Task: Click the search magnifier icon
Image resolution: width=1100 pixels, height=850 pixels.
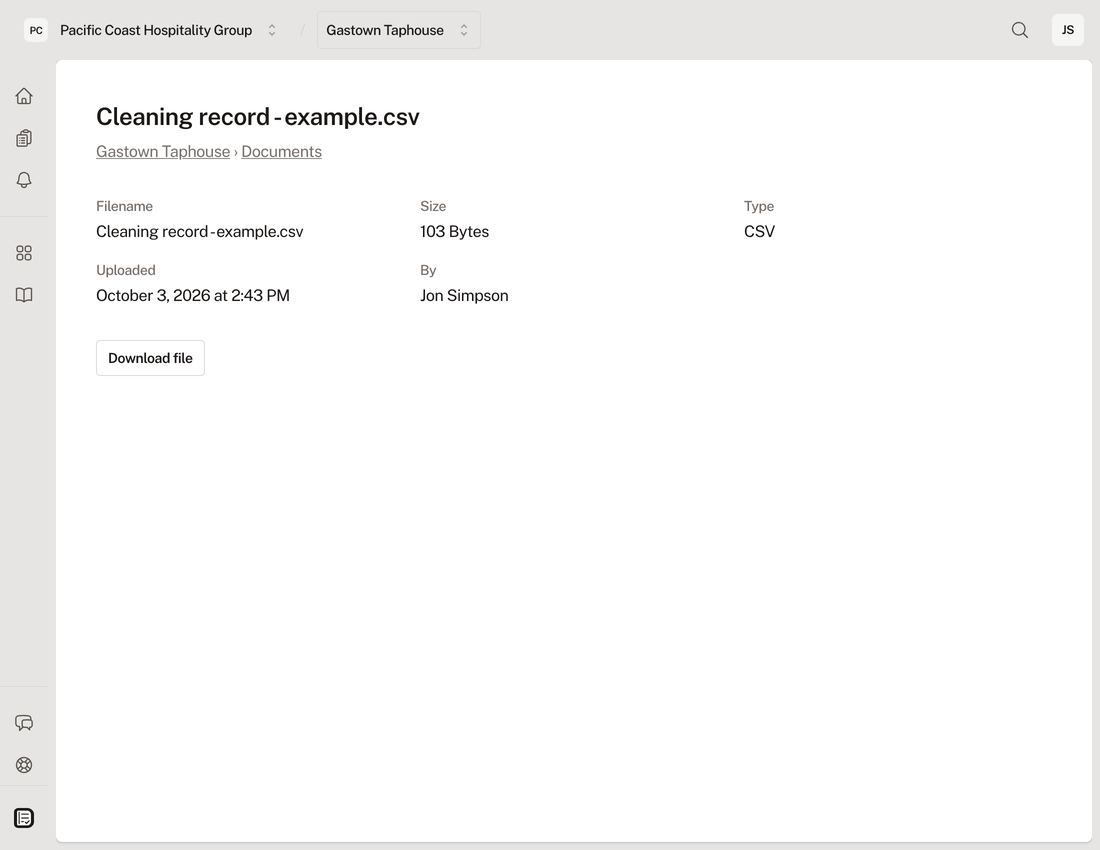Action: point(1020,30)
